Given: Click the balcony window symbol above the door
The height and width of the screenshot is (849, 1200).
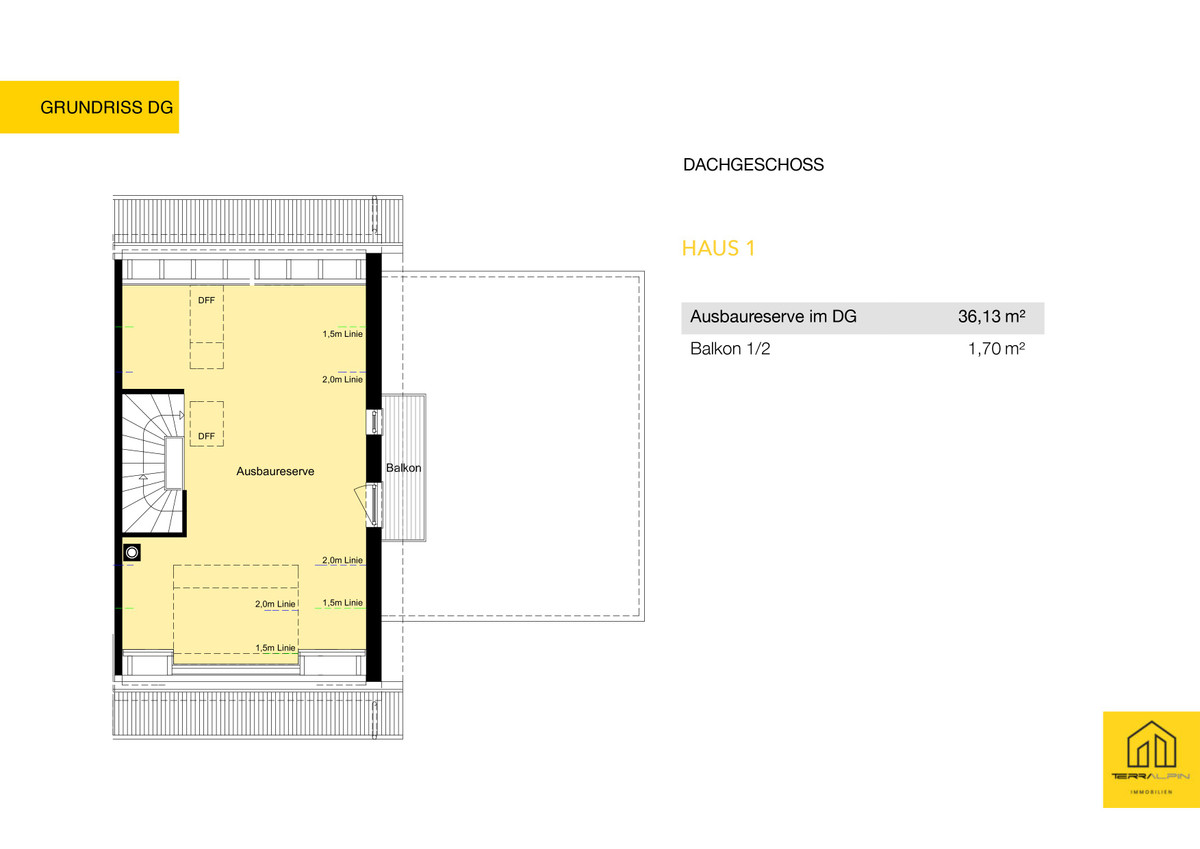Looking at the screenshot, I should (373, 421).
